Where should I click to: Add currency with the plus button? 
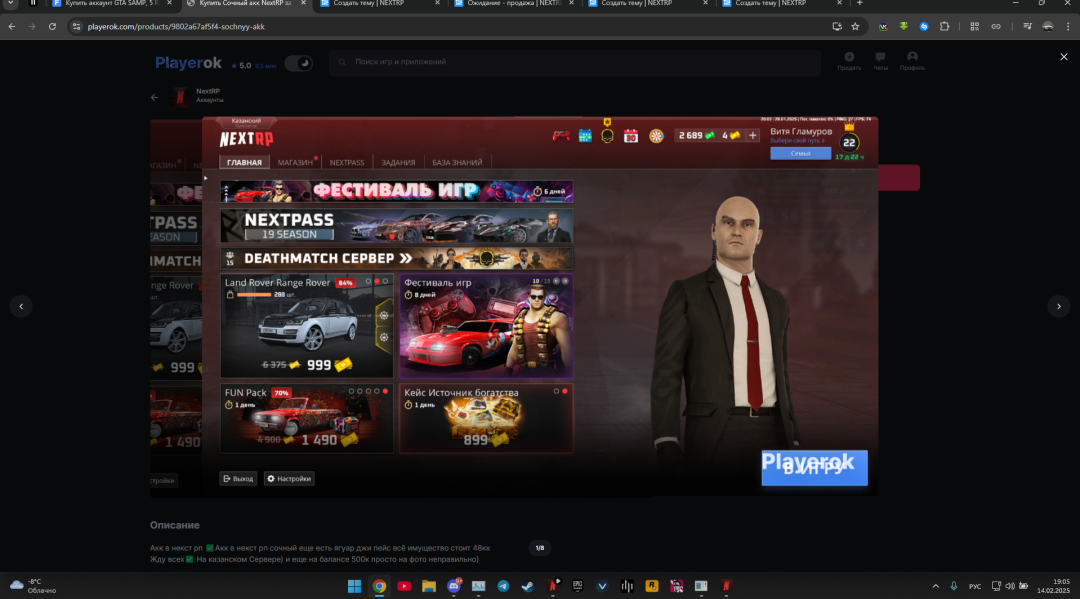[752, 136]
